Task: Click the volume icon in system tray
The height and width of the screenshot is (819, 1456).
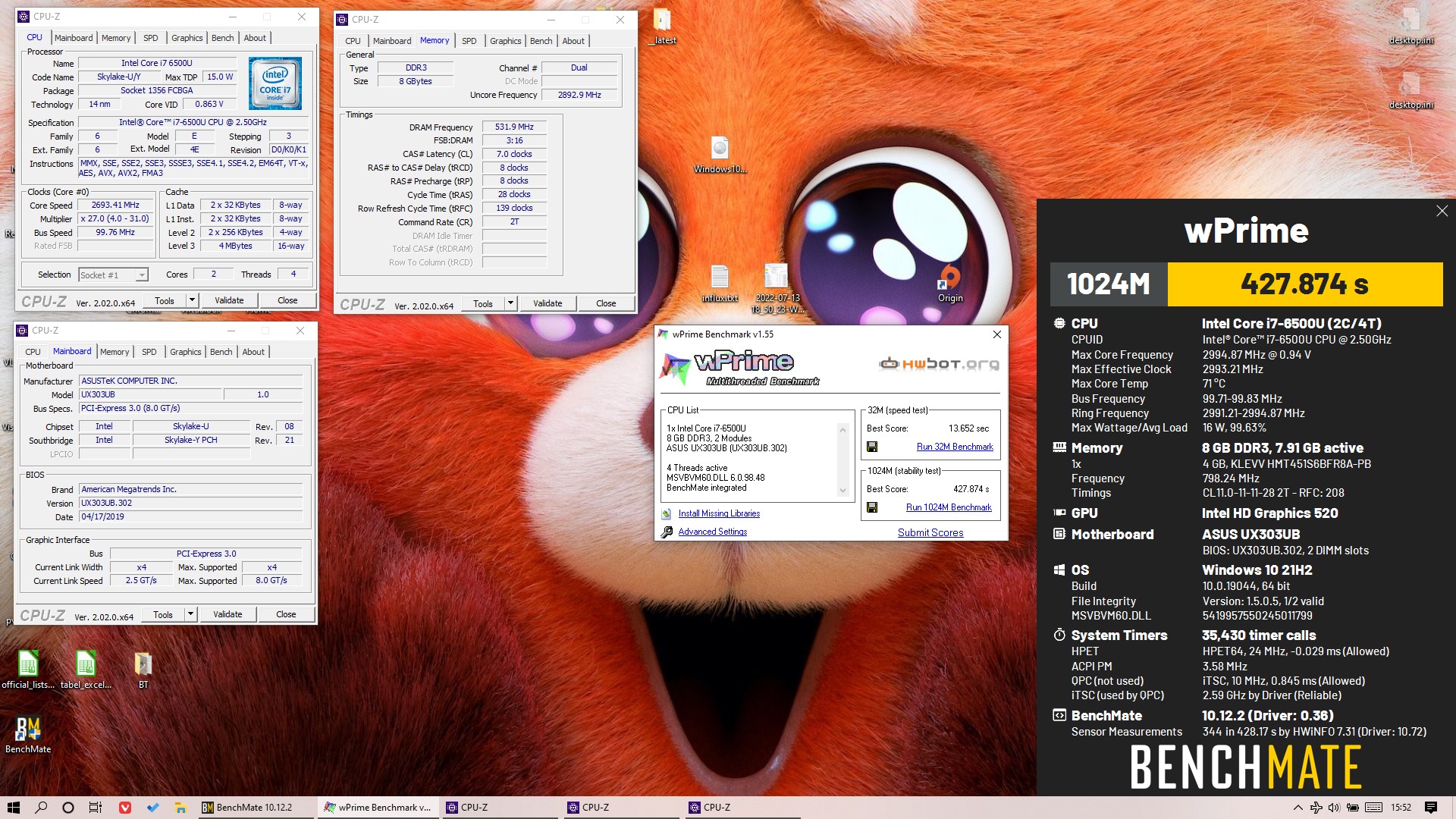Action: coord(1335,808)
